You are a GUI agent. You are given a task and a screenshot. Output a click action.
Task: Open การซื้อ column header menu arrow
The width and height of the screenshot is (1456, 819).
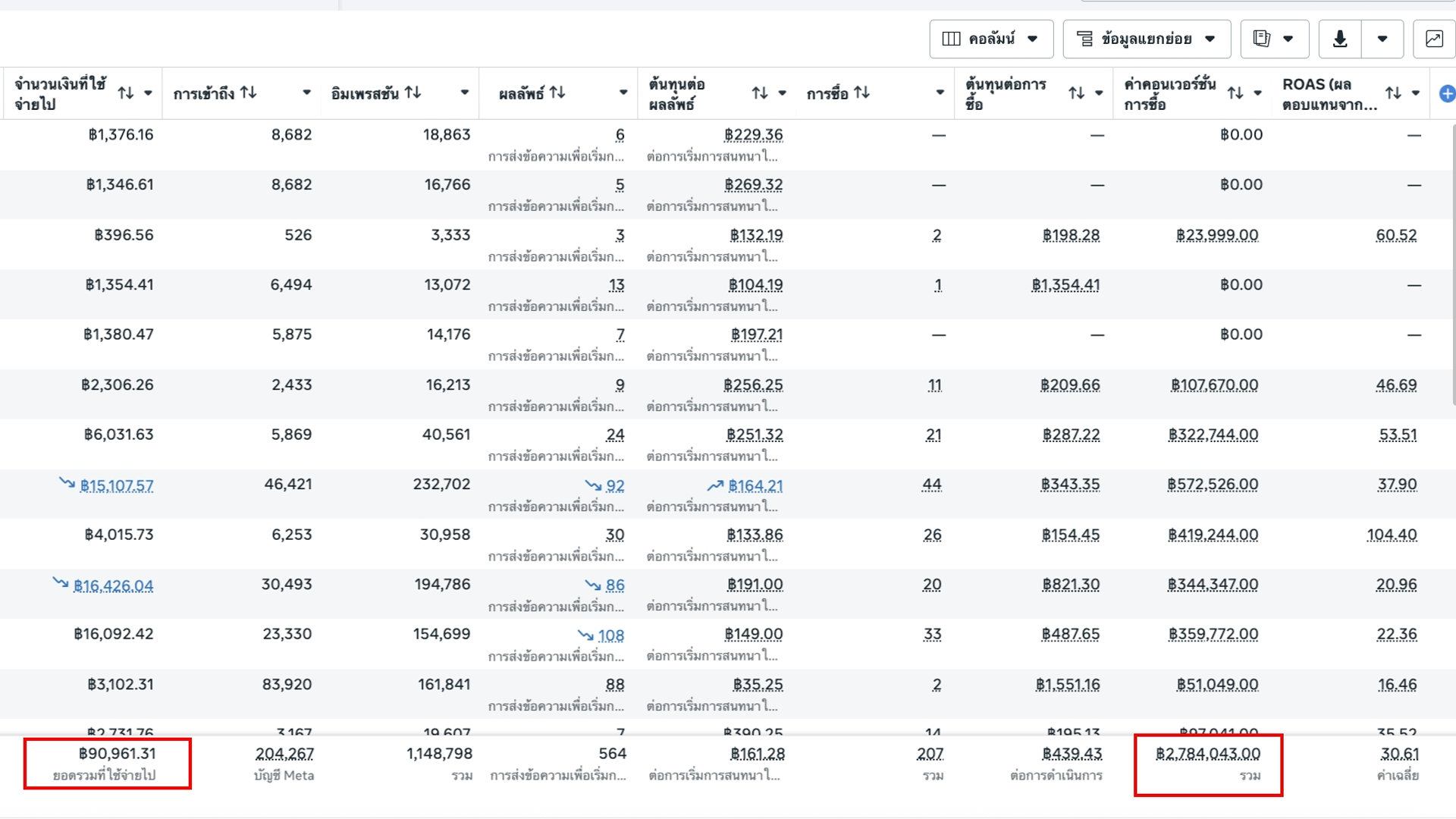(940, 93)
